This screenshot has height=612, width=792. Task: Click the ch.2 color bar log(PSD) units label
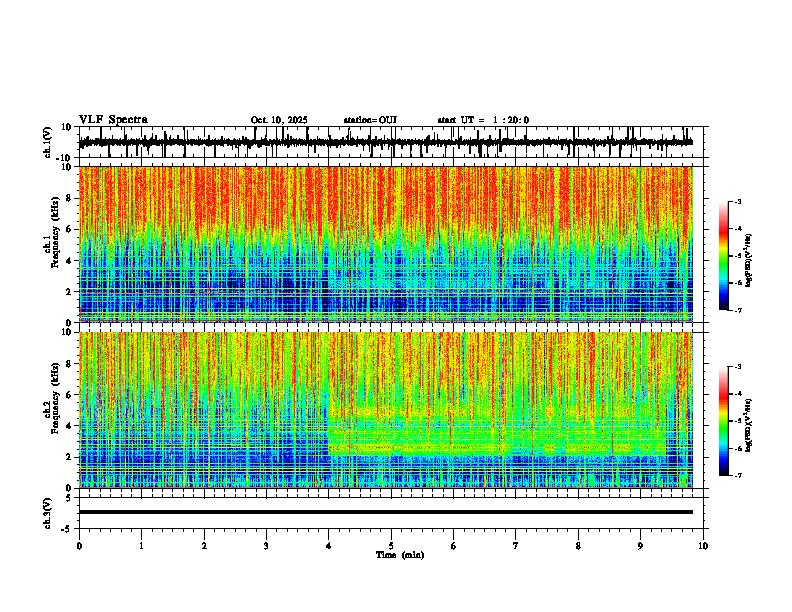pyautogui.click(x=749, y=425)
